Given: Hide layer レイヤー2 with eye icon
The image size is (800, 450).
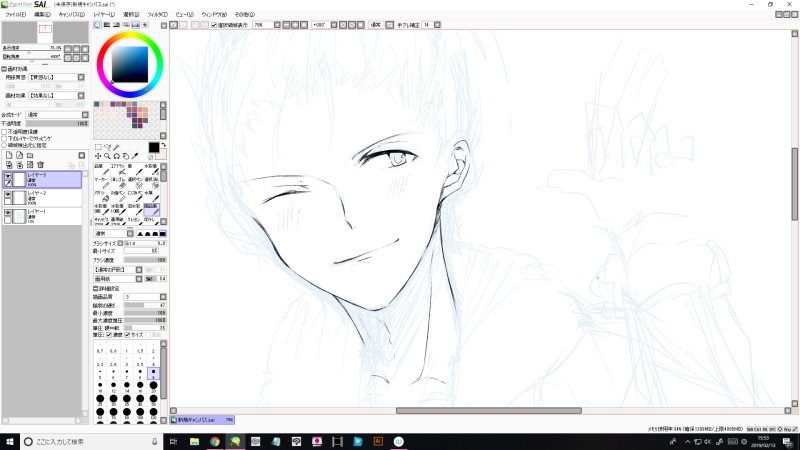Looking at the screenshot, I should 8,194.
